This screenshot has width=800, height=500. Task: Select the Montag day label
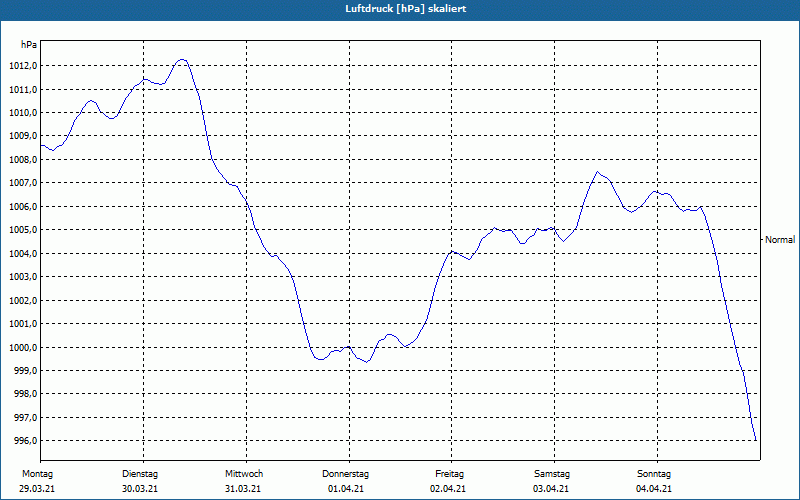tap(37, 474)
